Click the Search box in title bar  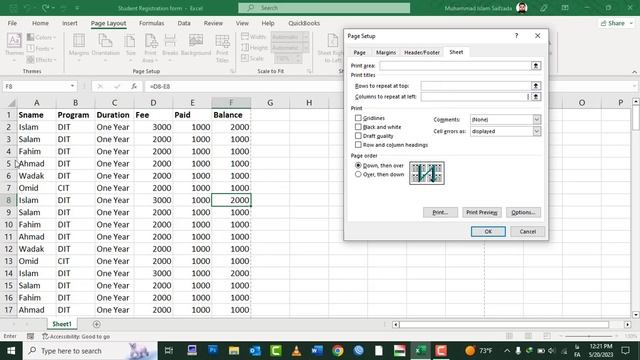coord(324,8)
